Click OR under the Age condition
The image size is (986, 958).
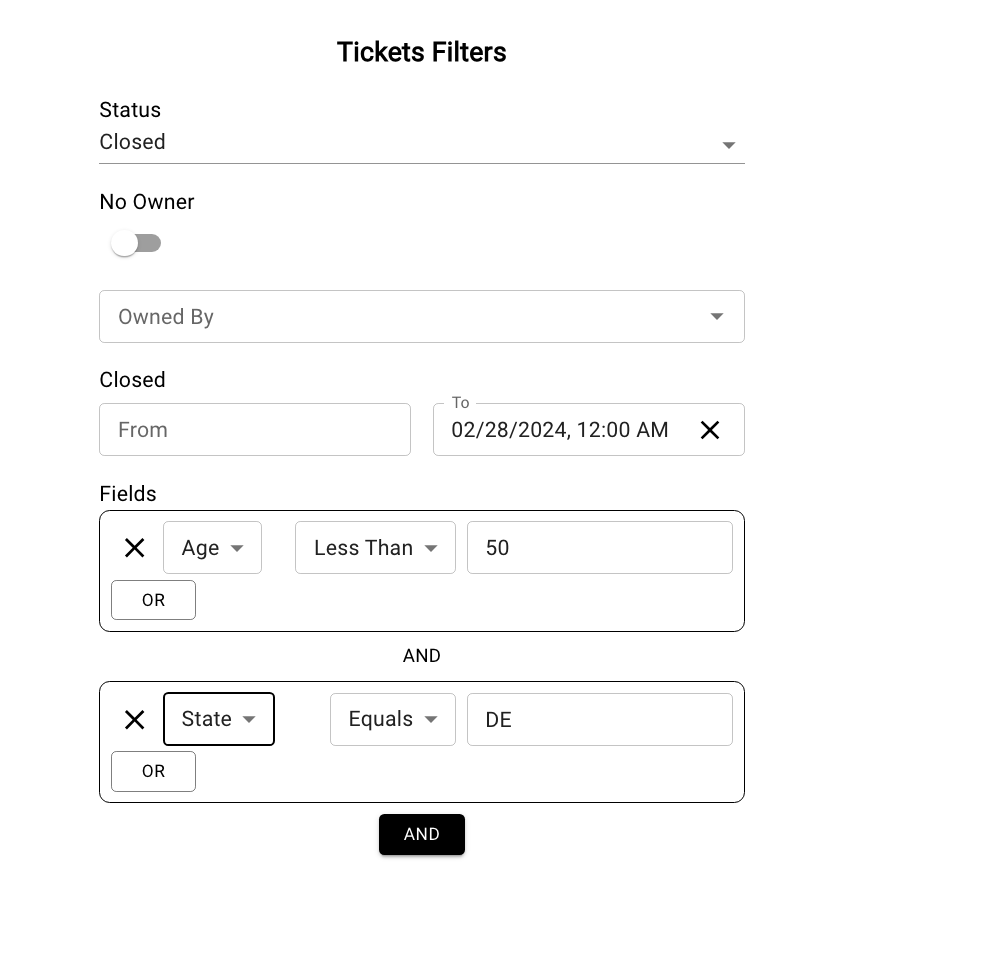(x=153, y=599)
